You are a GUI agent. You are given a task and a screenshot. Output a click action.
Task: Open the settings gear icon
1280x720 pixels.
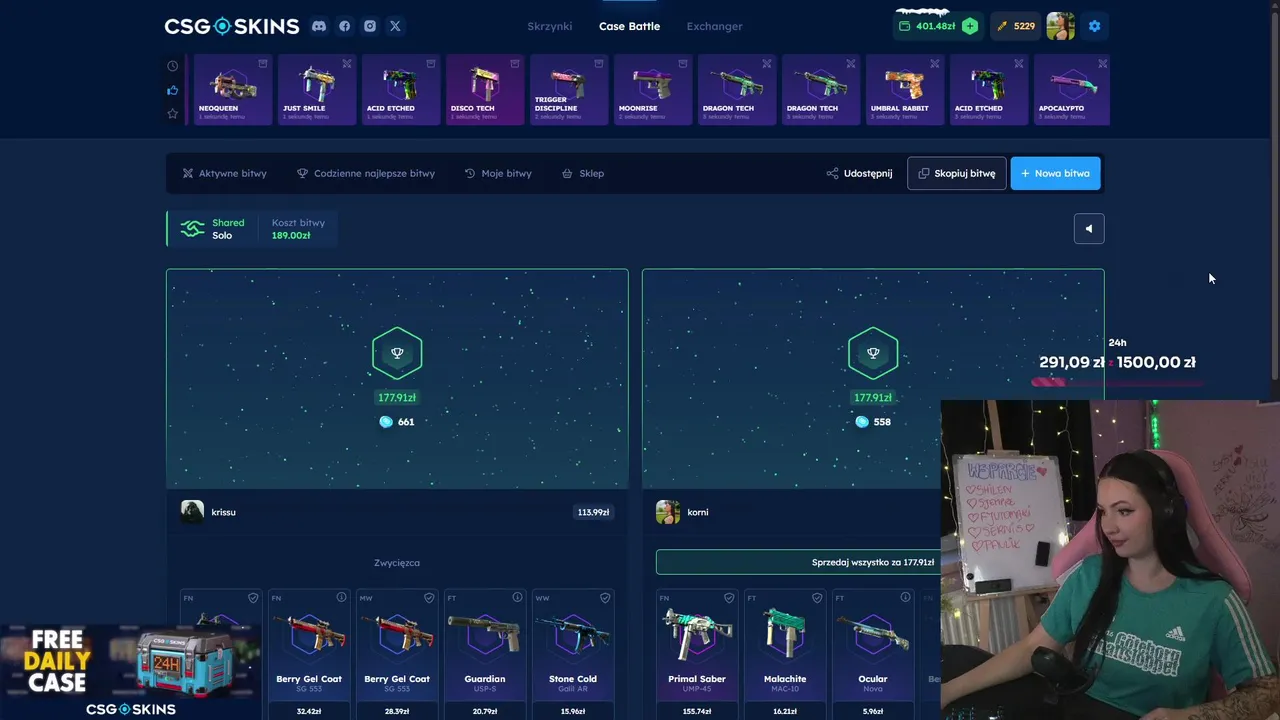point(1094,26)
